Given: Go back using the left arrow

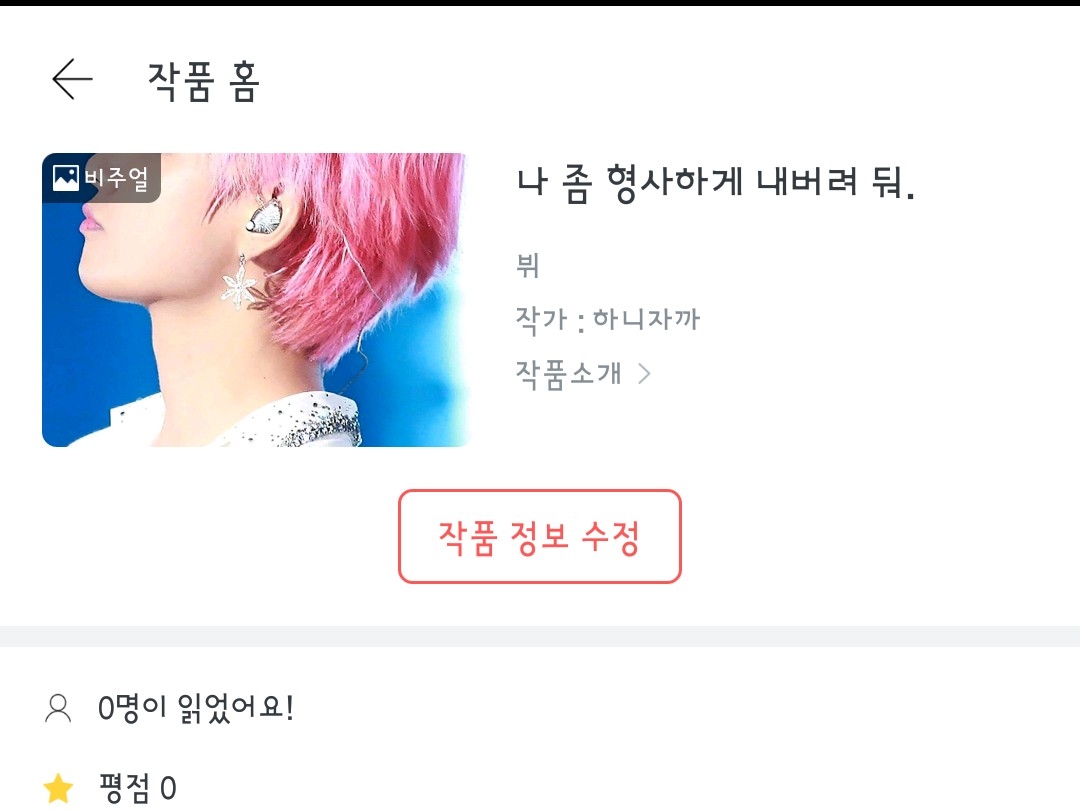Looking at the screenshot, I should click(x=72, y=79).
